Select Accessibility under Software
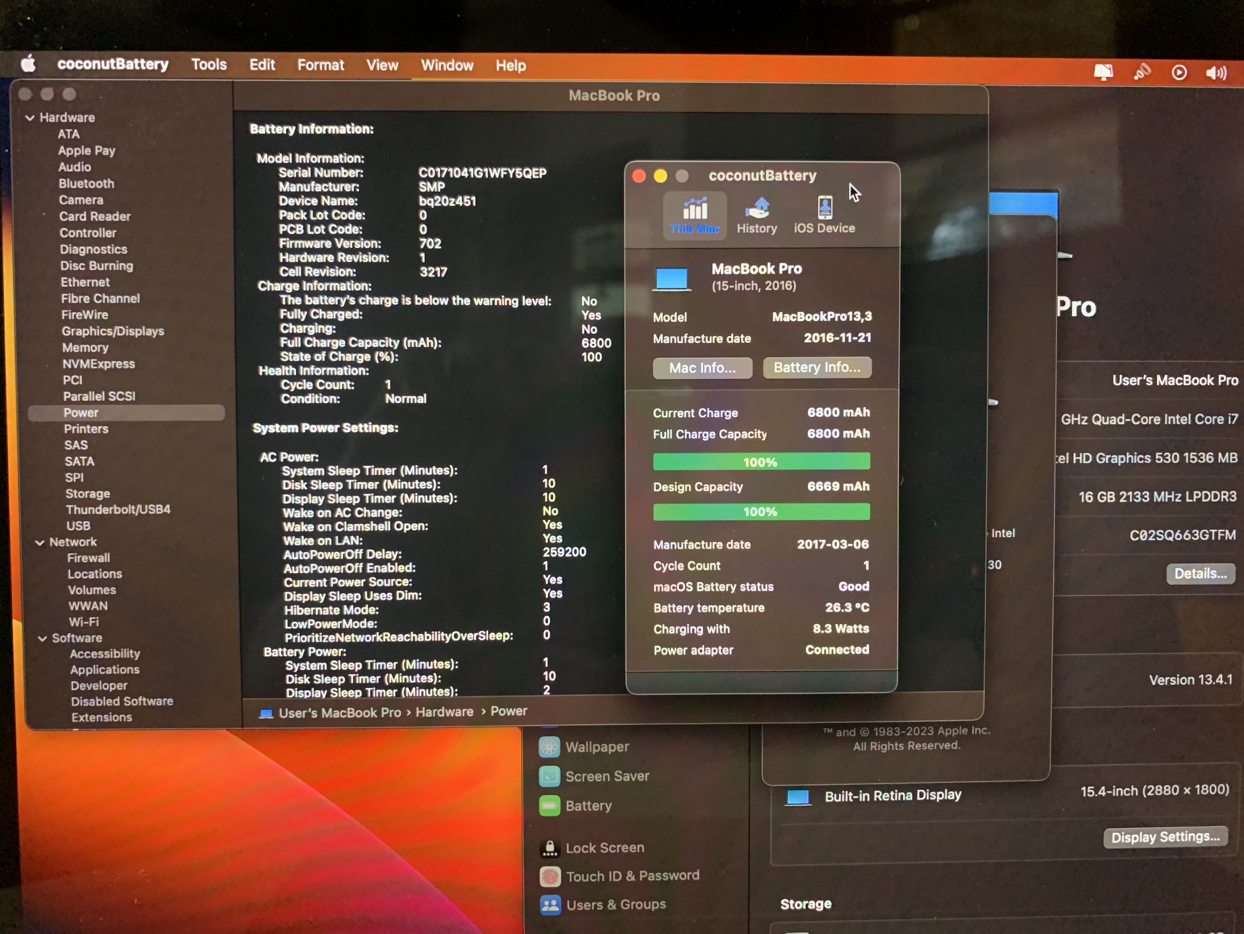The width and height of the screenshot is (1244, 934). (x=105, y=654)
